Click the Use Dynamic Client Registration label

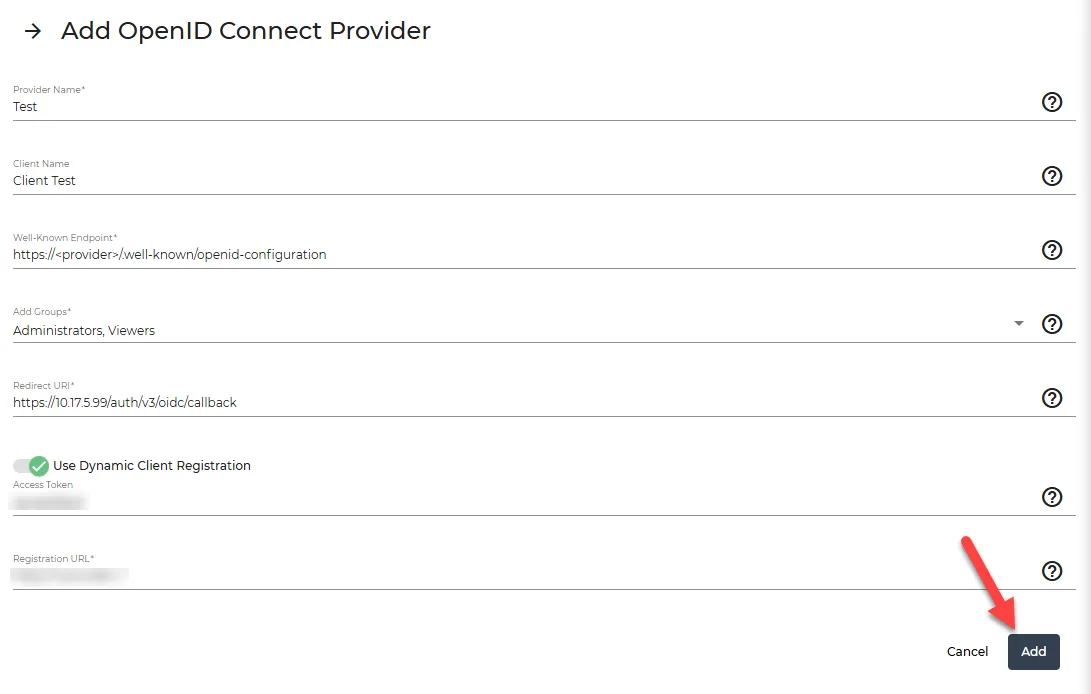pyautogui.click(x=152, y=466)
